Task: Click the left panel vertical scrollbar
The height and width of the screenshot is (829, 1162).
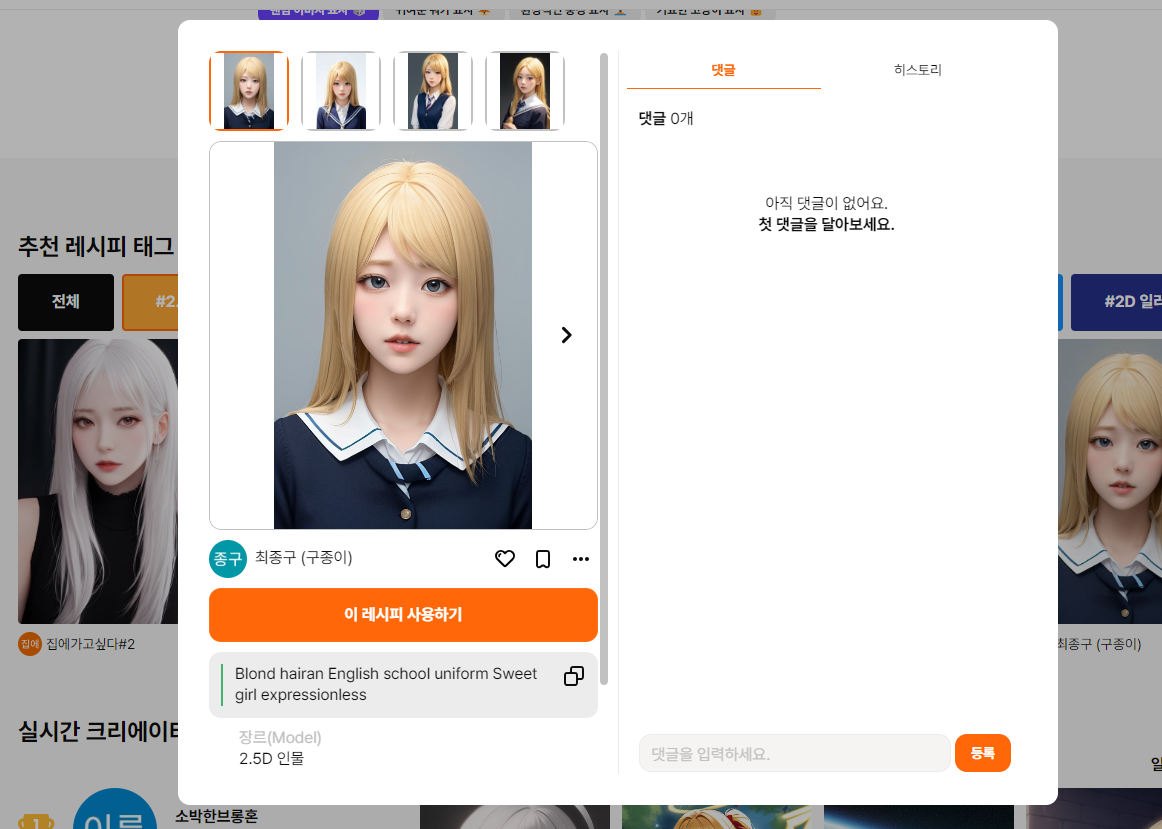Action: (604, 369)
